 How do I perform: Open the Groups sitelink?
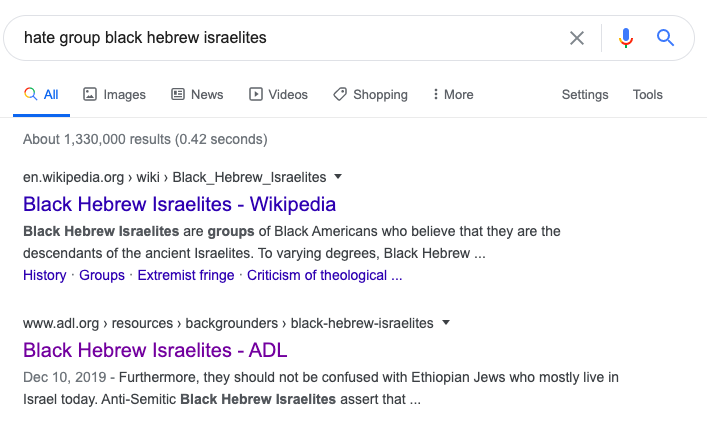point(102,275)
